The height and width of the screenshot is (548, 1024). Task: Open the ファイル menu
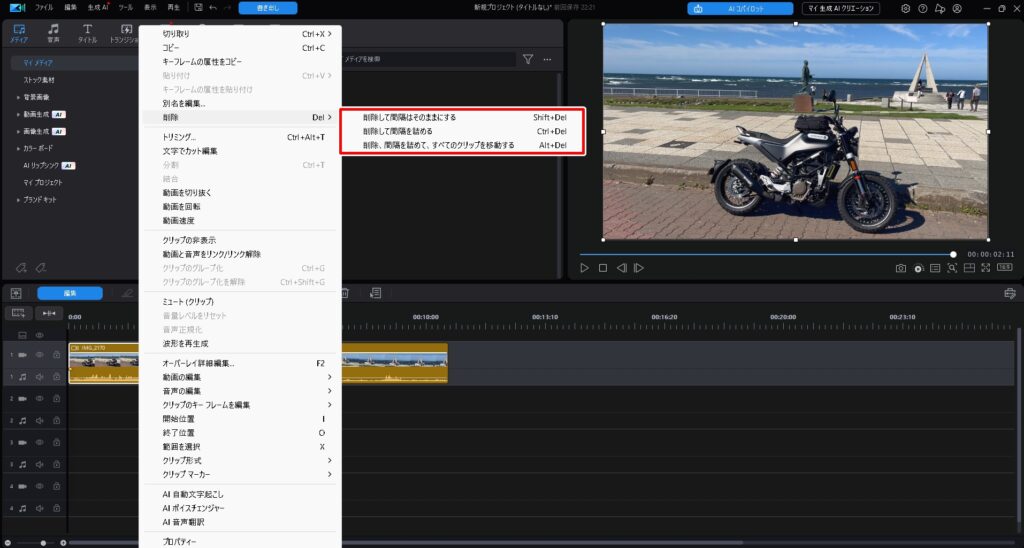coord(44,8)
